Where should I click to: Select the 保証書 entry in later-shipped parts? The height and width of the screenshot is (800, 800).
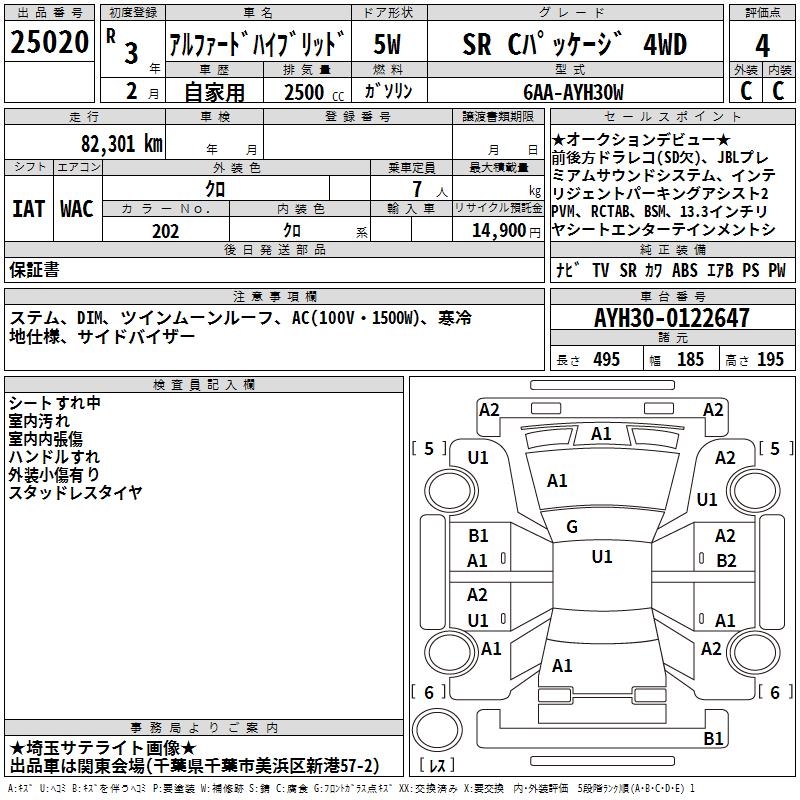point(34,270)
